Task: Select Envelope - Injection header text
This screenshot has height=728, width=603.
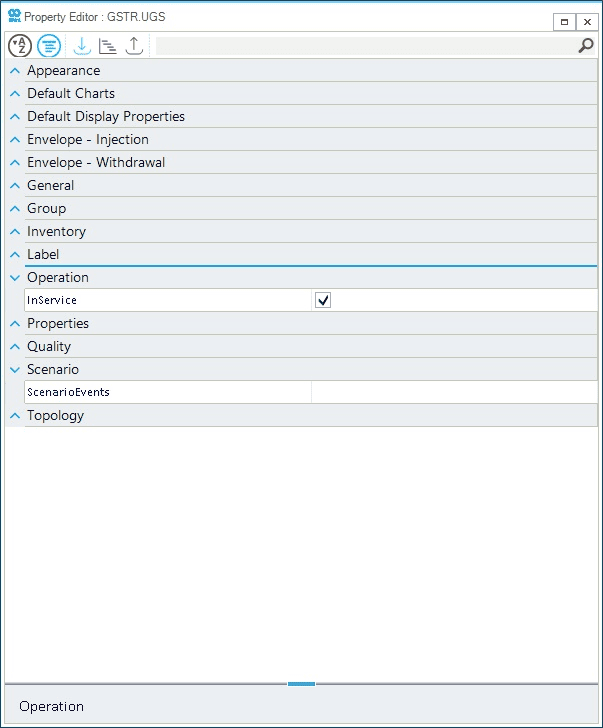Action: click(x=88, y=139)
